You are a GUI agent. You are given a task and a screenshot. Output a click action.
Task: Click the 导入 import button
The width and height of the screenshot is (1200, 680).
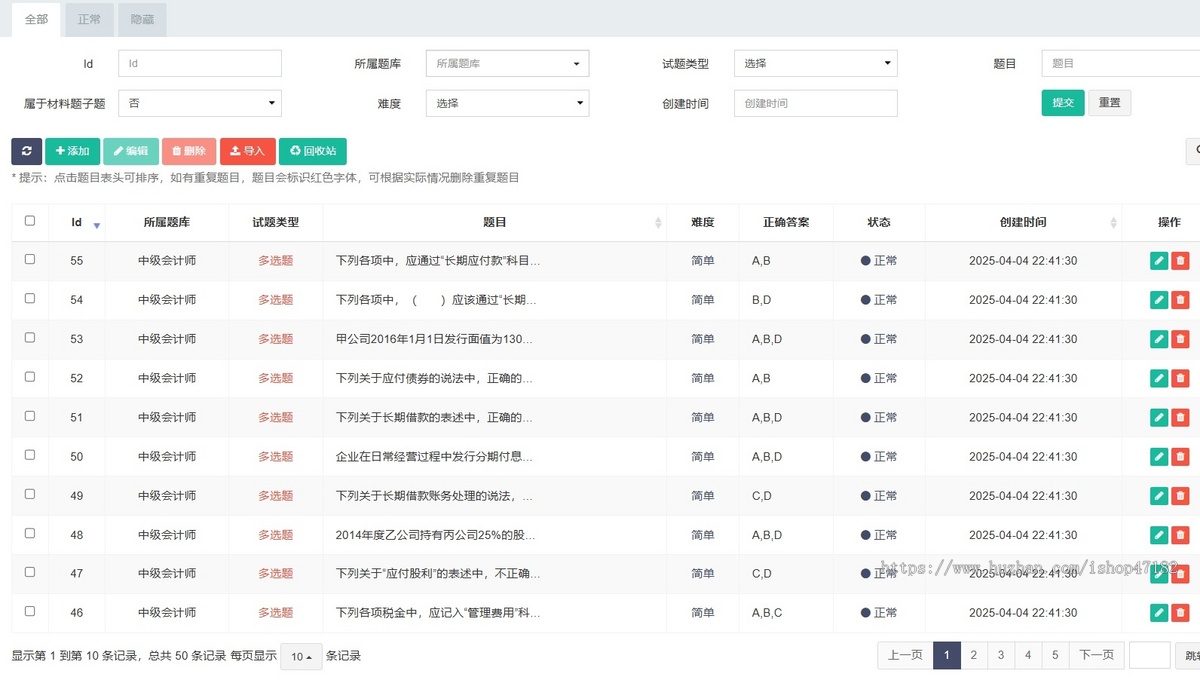247,151
